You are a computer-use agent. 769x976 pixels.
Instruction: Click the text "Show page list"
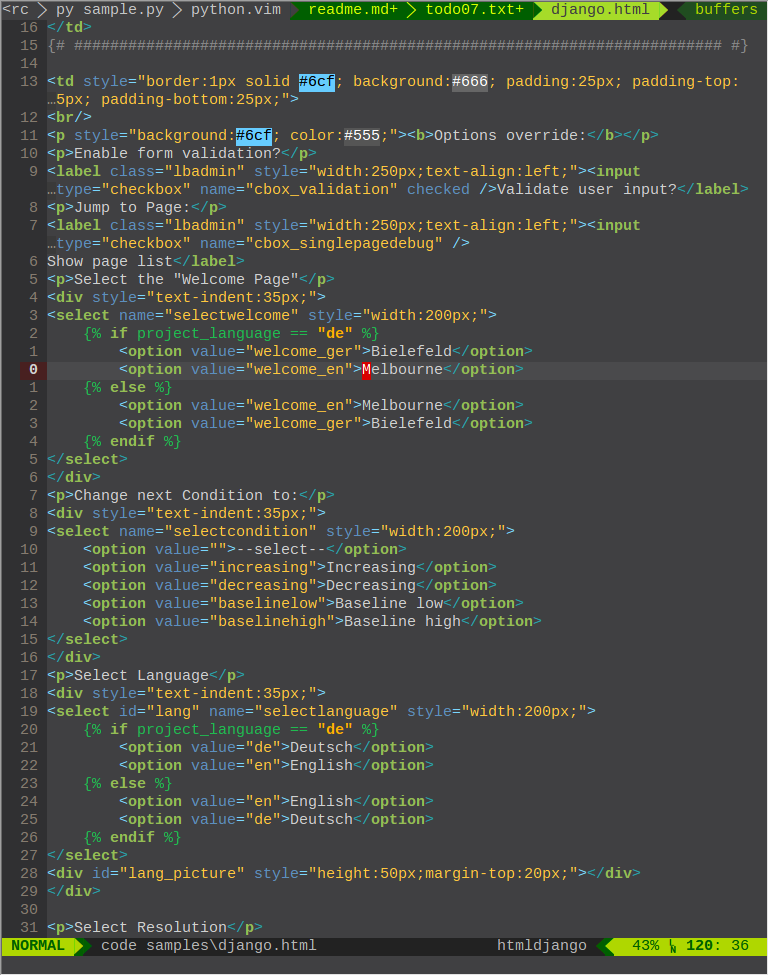click(x=110, y=263)
